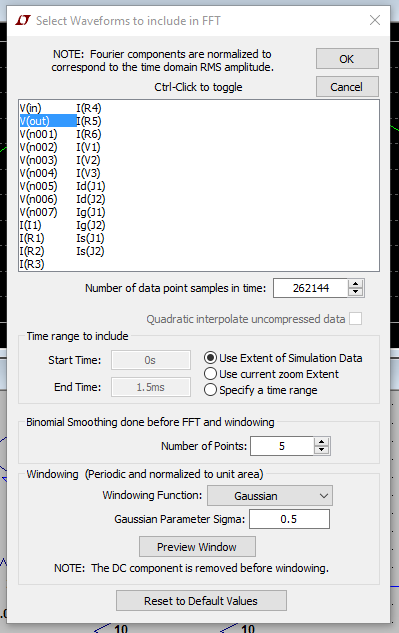Image resolution: width=399 pixels, height=633 pixels.
Task: Close the Select Waveforms dialog
Action: [375, 20]
